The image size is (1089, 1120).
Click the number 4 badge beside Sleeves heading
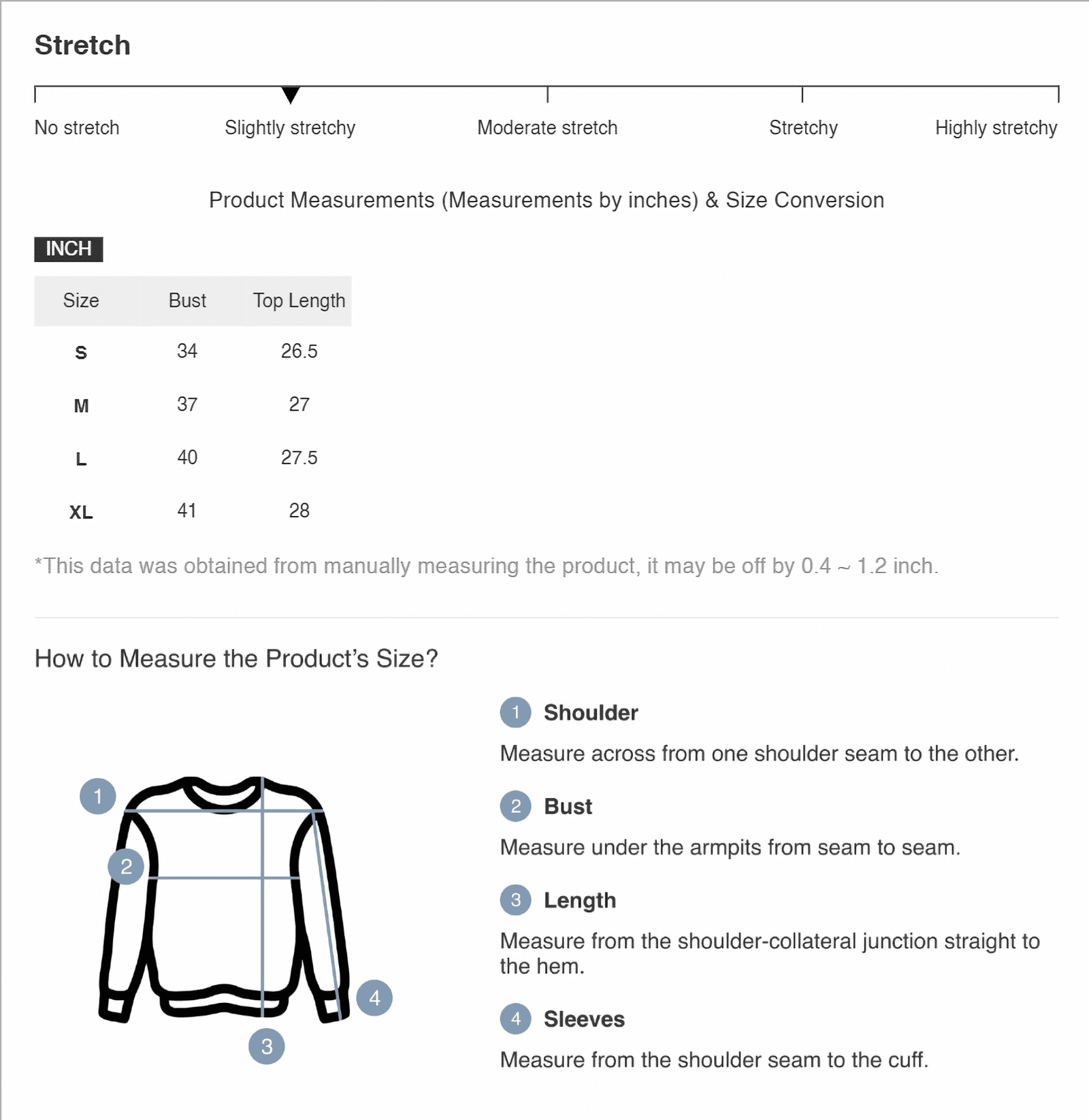click(x=515, y=1019)
